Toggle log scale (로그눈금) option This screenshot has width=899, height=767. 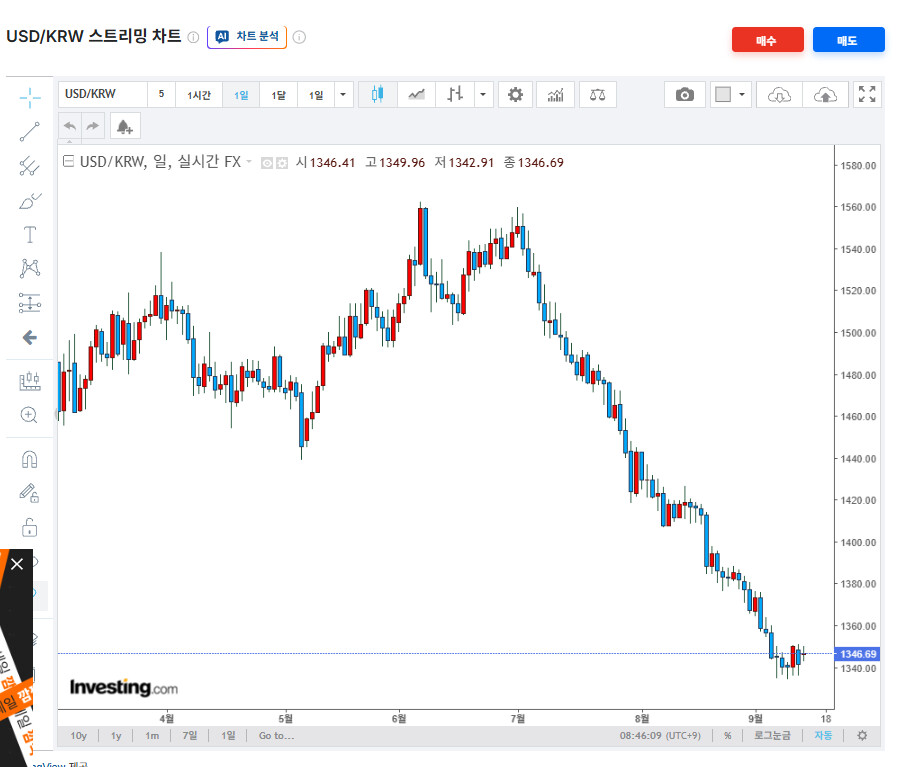click(x=772, y=735)
